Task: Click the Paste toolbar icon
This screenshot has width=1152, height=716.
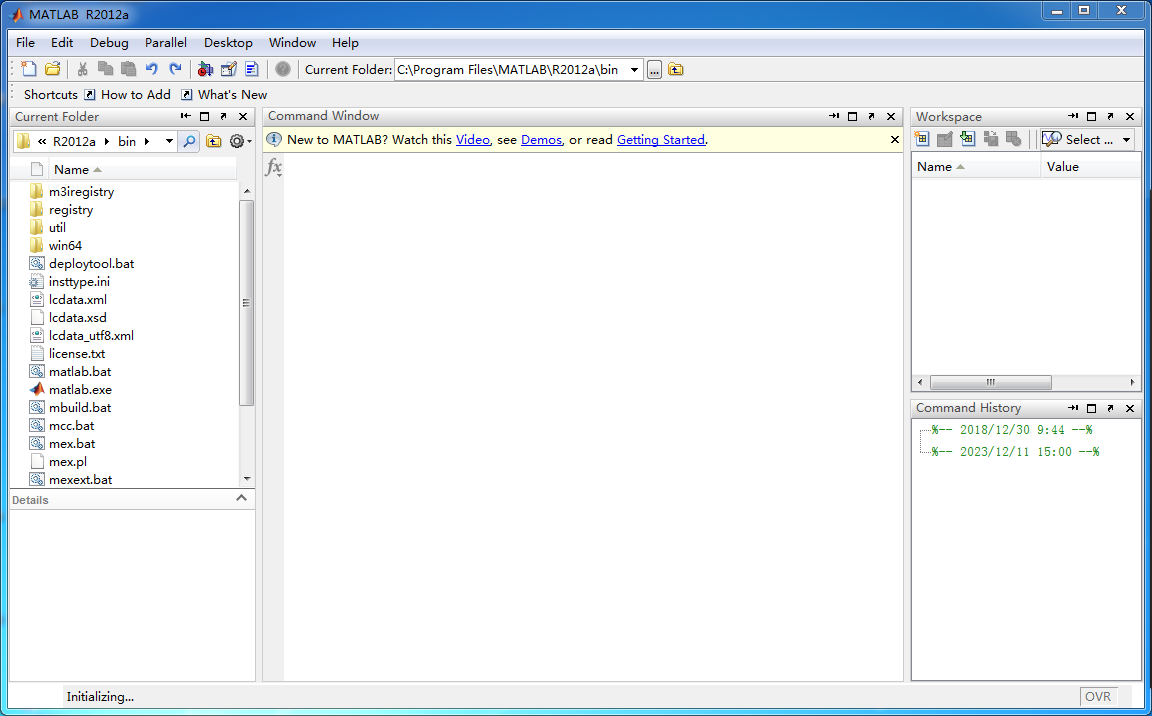Action: [x=129, y=69]
